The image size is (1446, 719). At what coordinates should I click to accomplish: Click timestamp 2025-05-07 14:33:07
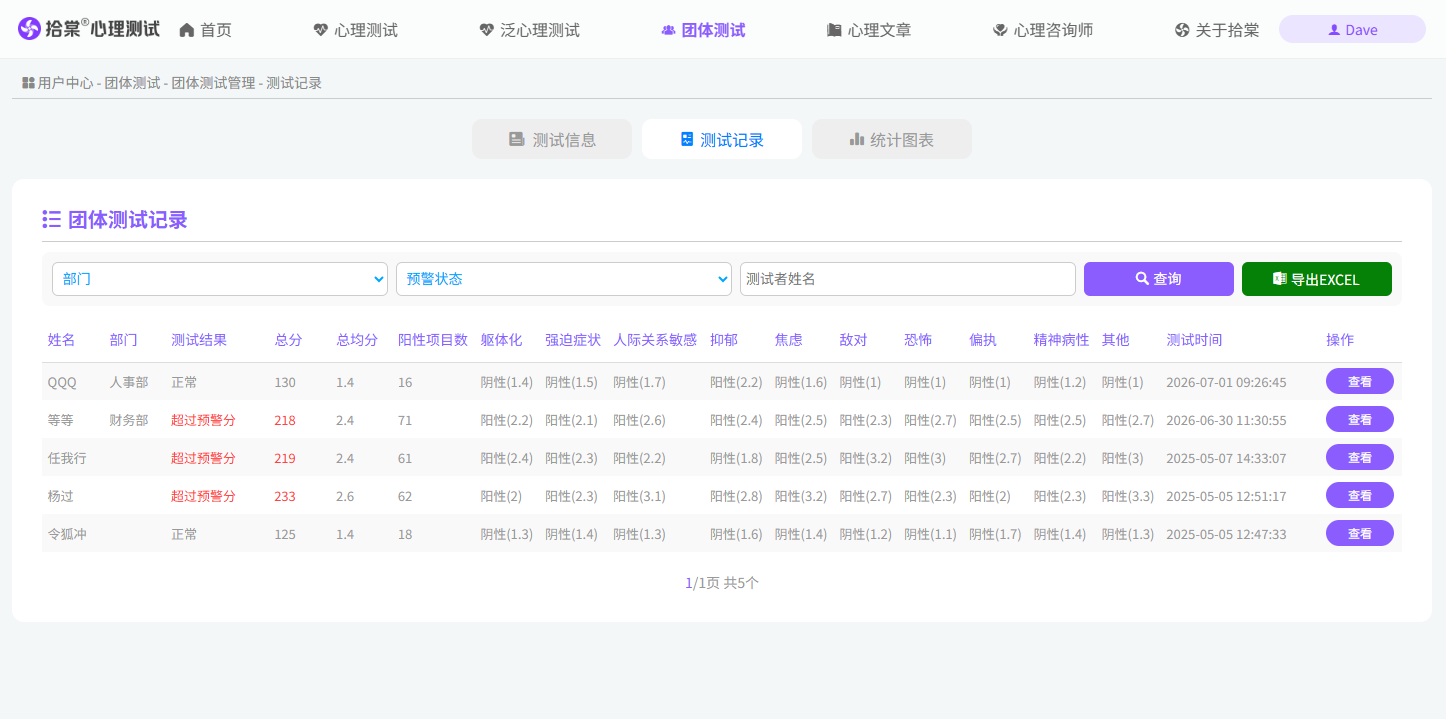(x=1226, y=458)
